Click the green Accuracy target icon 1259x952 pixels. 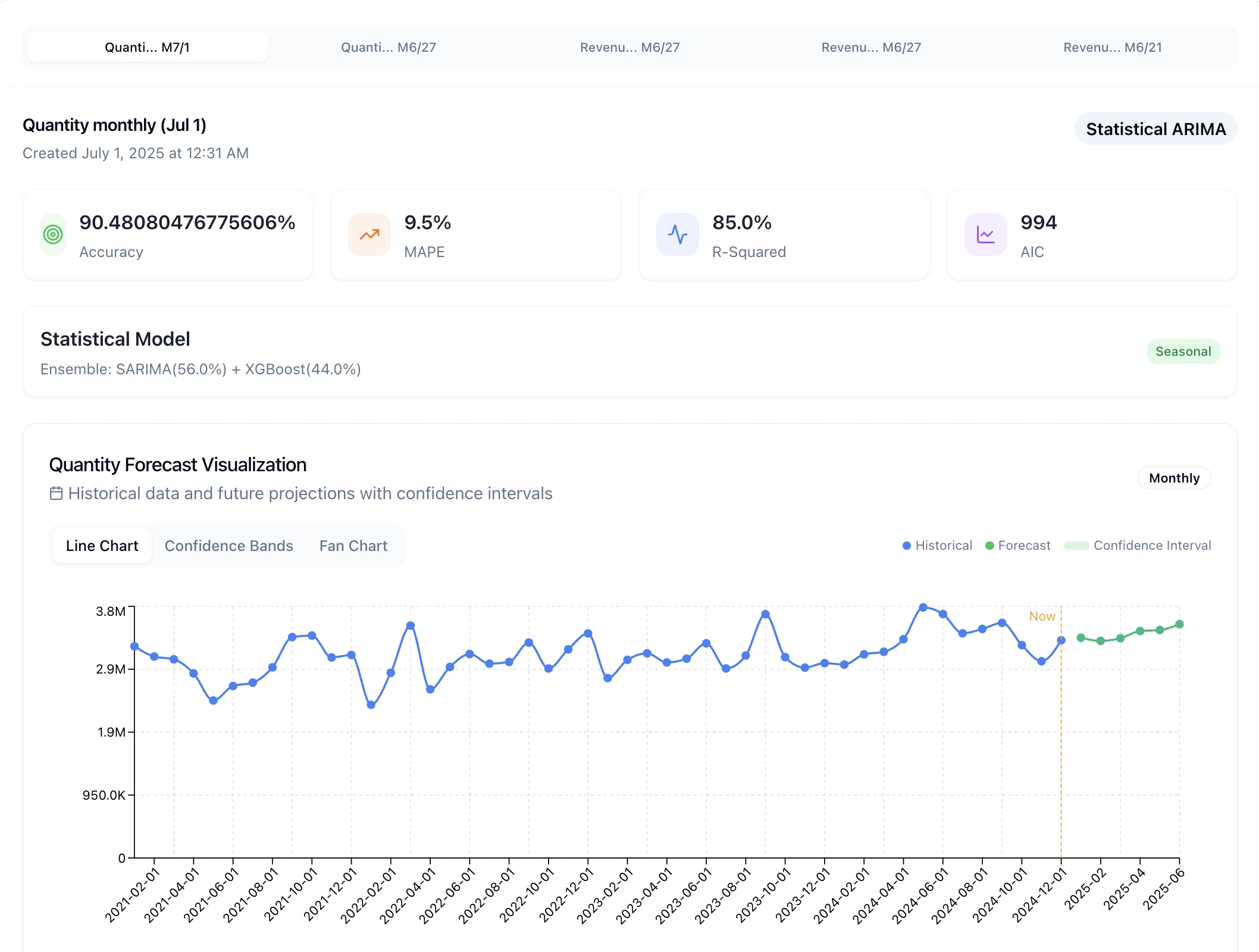point(53,234)
